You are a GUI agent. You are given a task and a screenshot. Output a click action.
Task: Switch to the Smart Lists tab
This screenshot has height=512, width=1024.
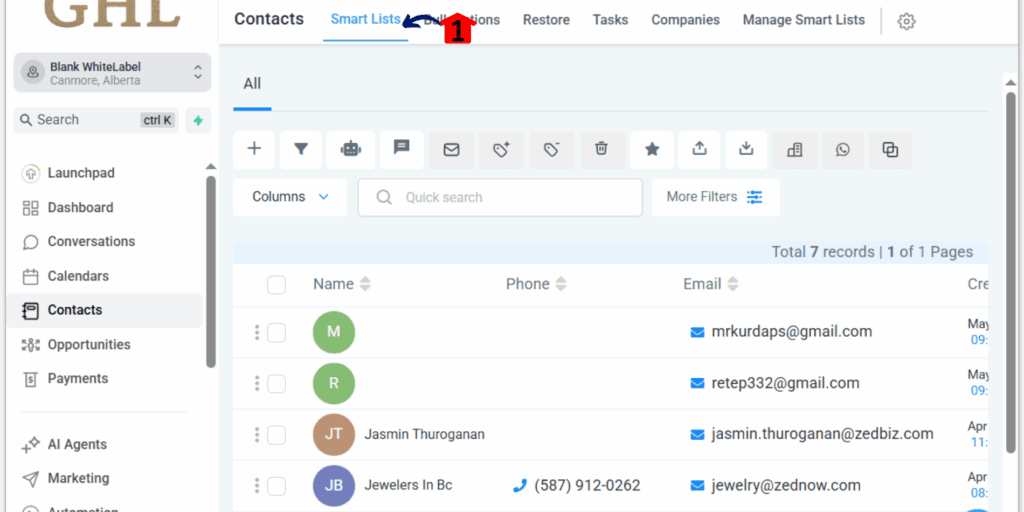point(366,20)
